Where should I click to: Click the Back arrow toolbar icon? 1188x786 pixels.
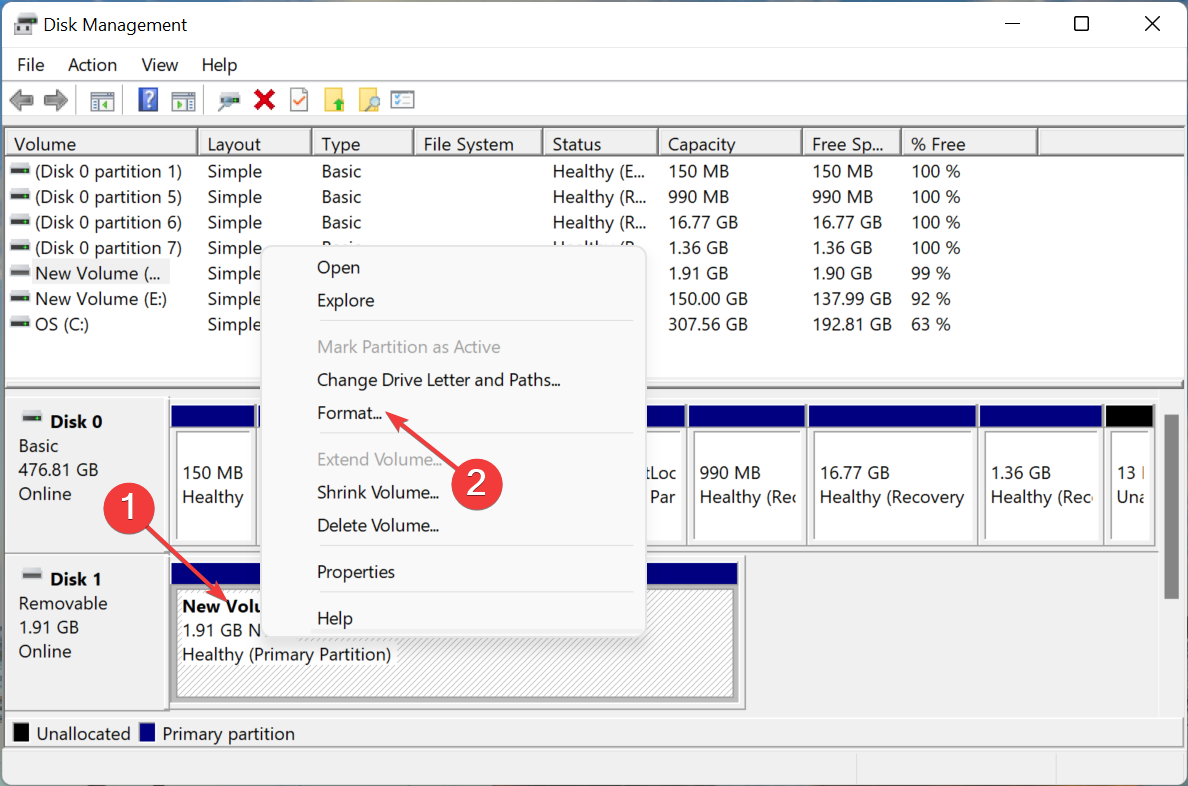pos(21,100)
